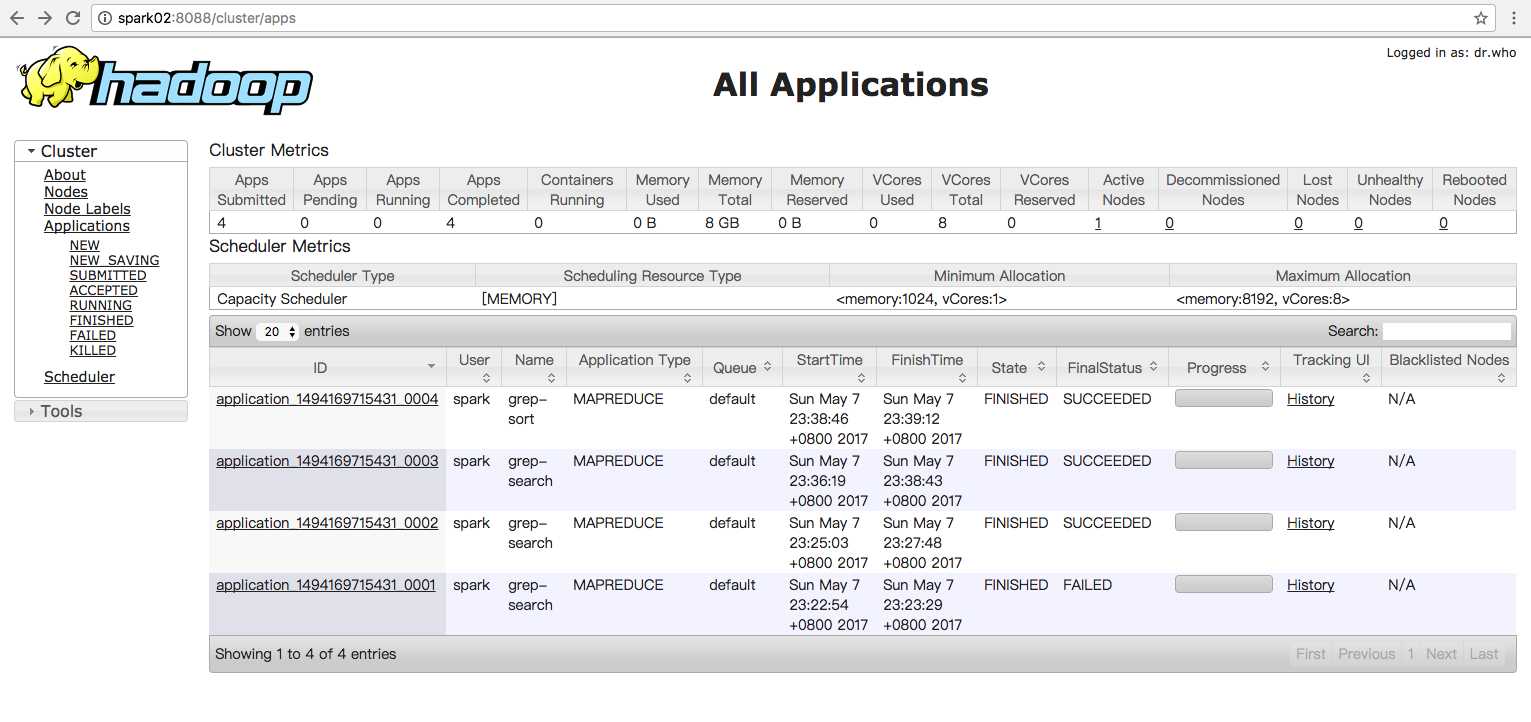The height and width of the screenshot is (722, 1531).
Task: Sort table by State column
Action: tap(1017, 367)
